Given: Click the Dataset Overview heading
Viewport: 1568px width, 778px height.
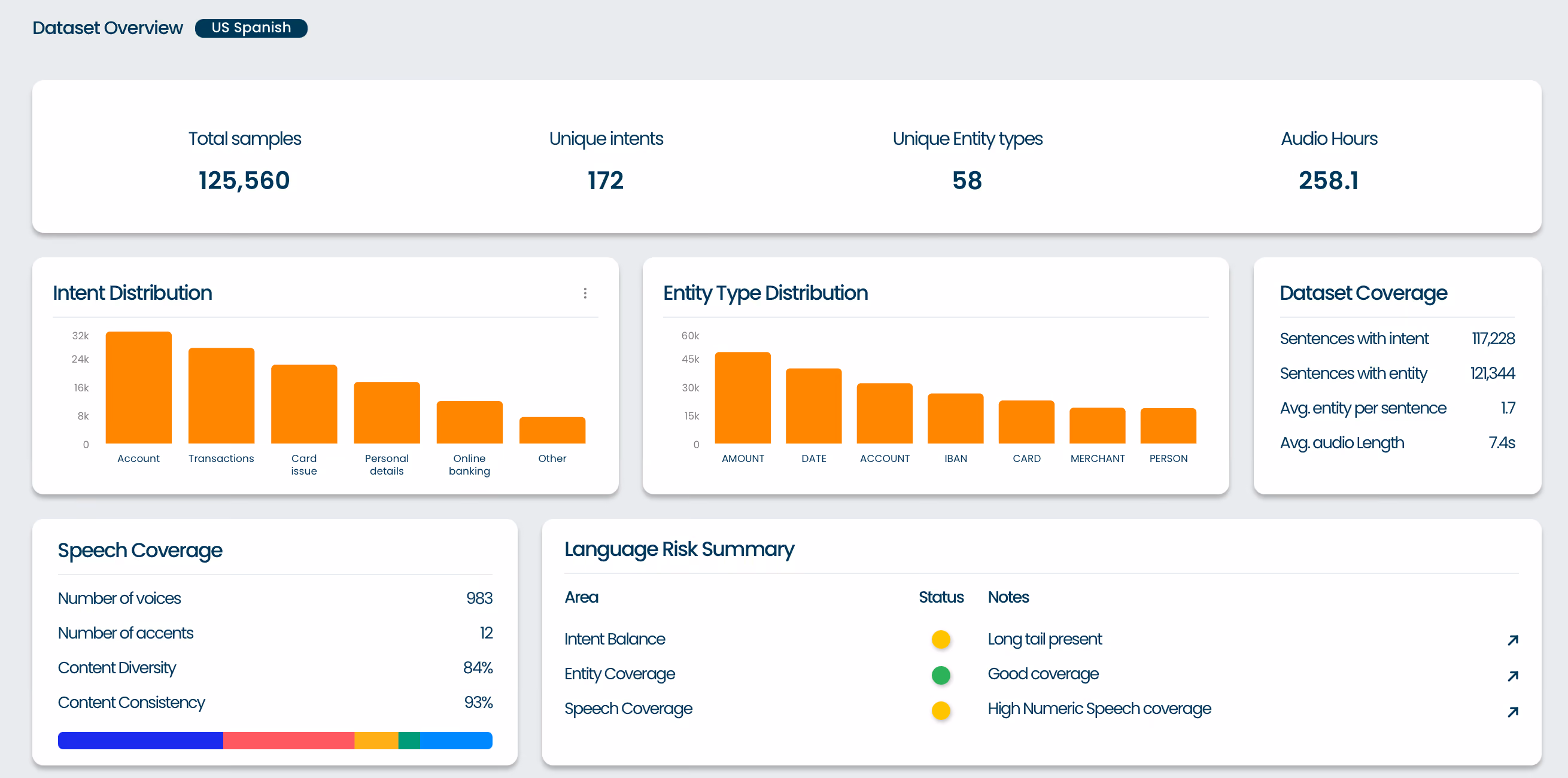Looking at the screenshot, I should (107, 28).
